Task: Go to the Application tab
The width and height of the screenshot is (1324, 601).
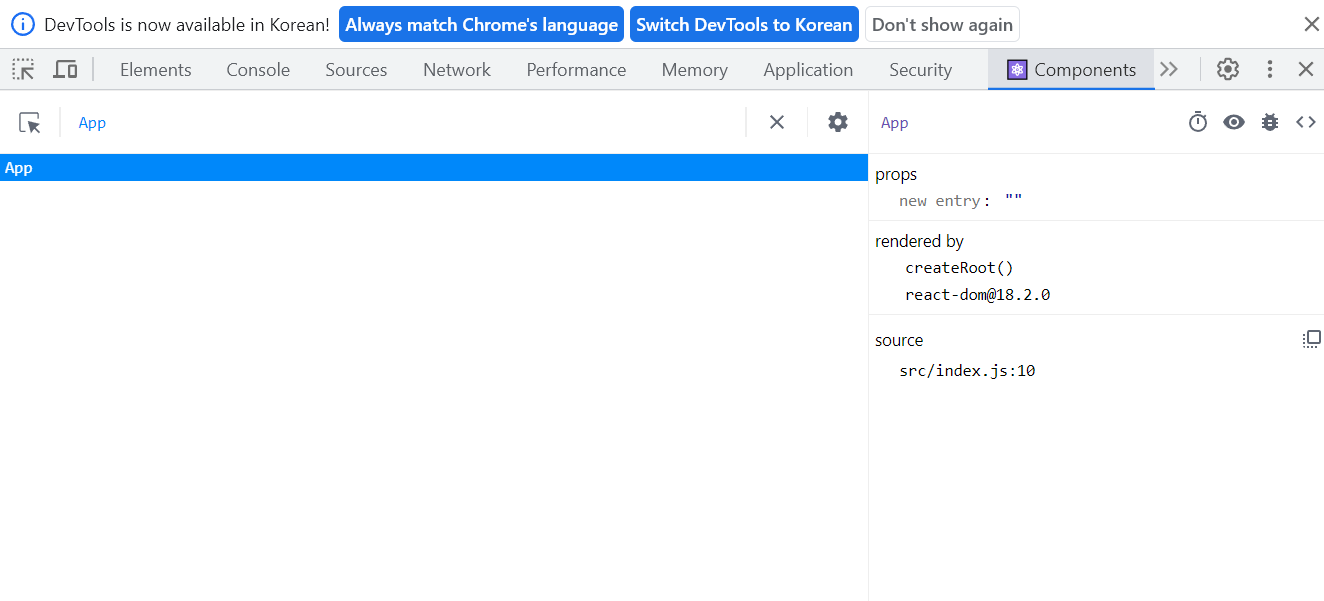Action: [808, 69]
